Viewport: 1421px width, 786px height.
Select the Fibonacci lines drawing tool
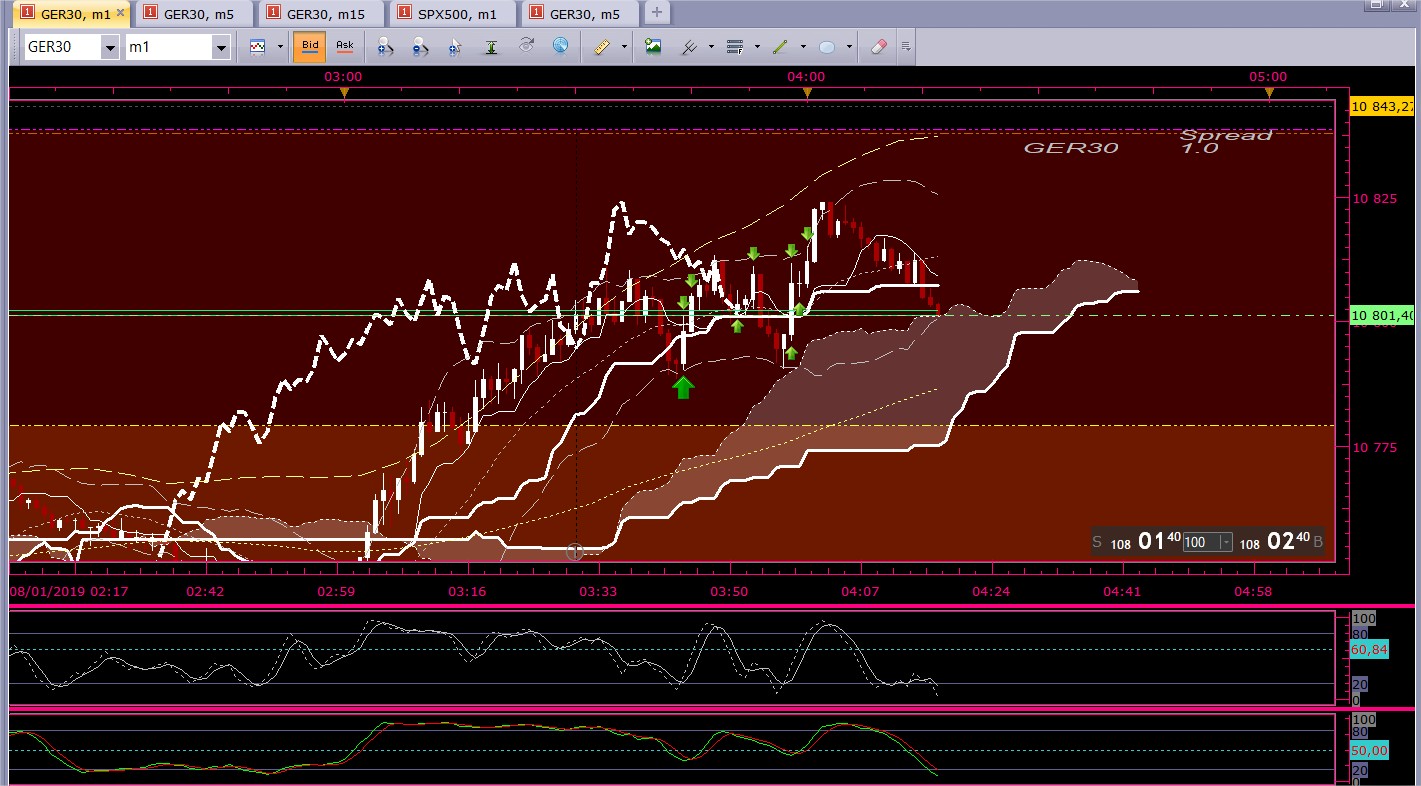(689, 46)
